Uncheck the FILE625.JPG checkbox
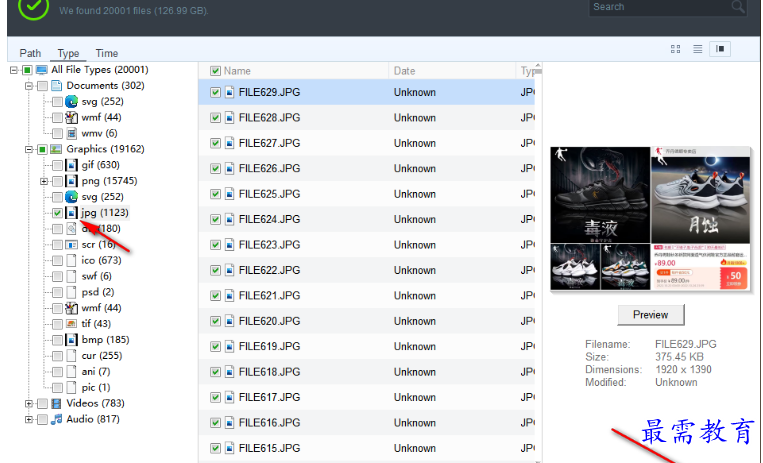 pos(215,194)
